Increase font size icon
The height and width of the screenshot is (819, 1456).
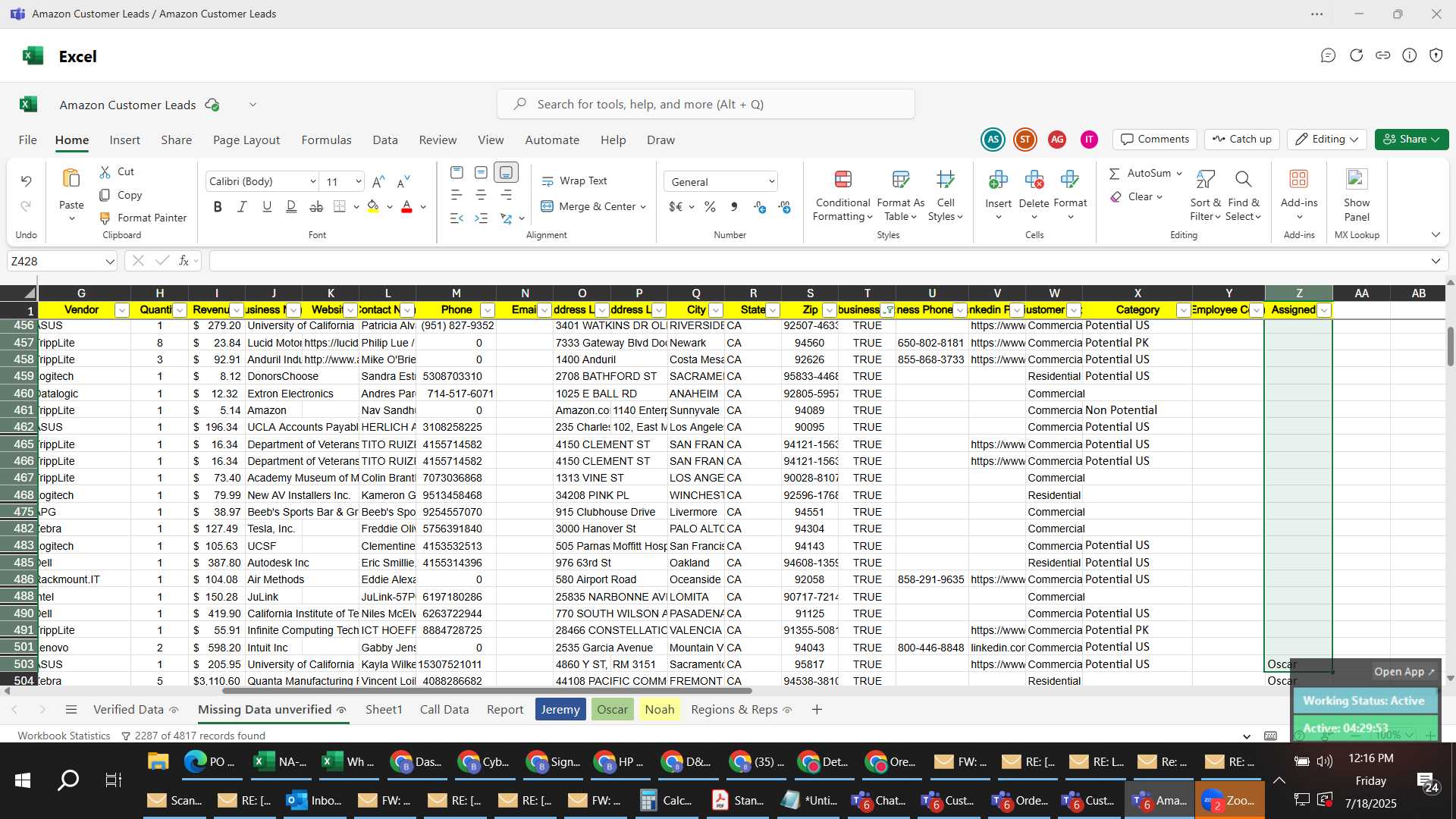point(378,181)
